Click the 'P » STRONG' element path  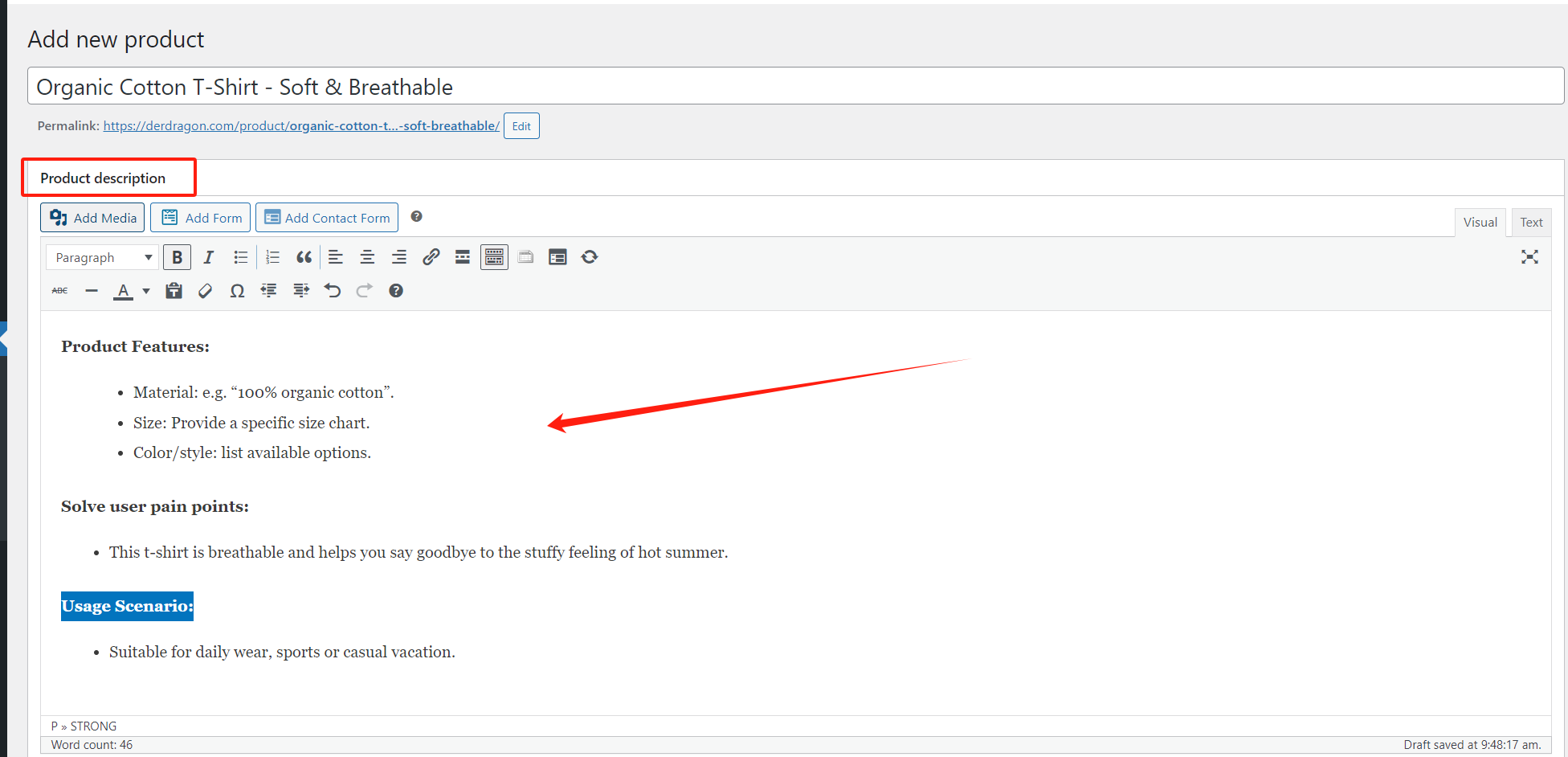click(84, 726)
